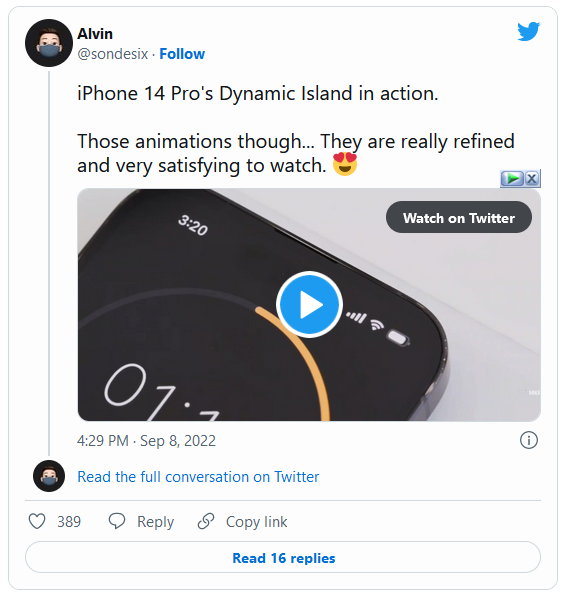This screenshot has height=594, width=564.
Task: Click the Reply speech bubble icon
Action: click(117, 521)
